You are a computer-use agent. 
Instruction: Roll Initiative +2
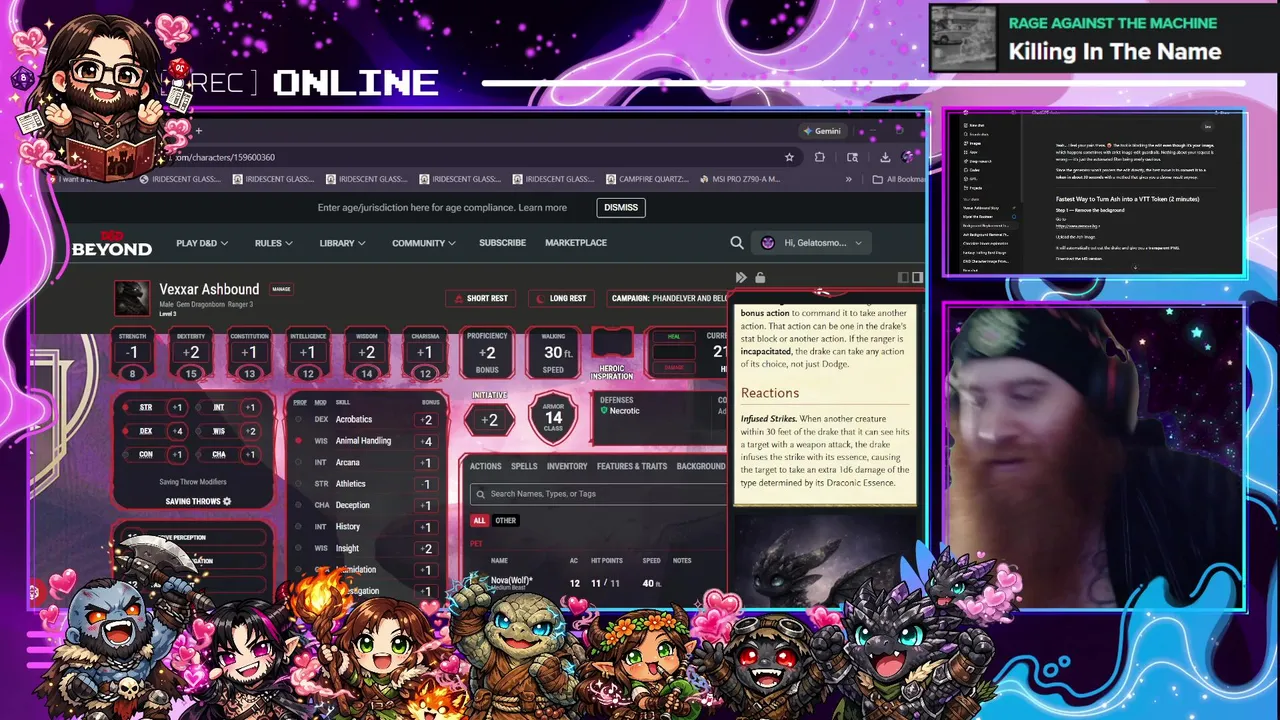[489, 420]
